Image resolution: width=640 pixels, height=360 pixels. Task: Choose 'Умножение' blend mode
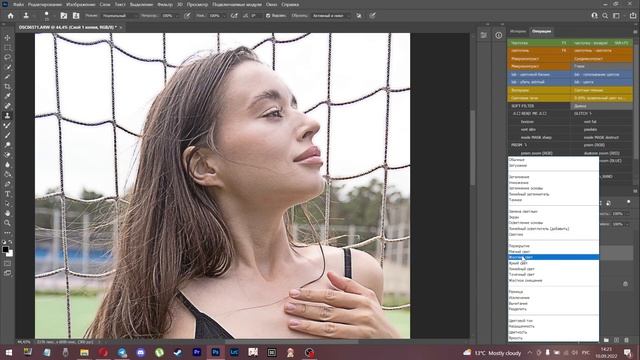(553, 182)
